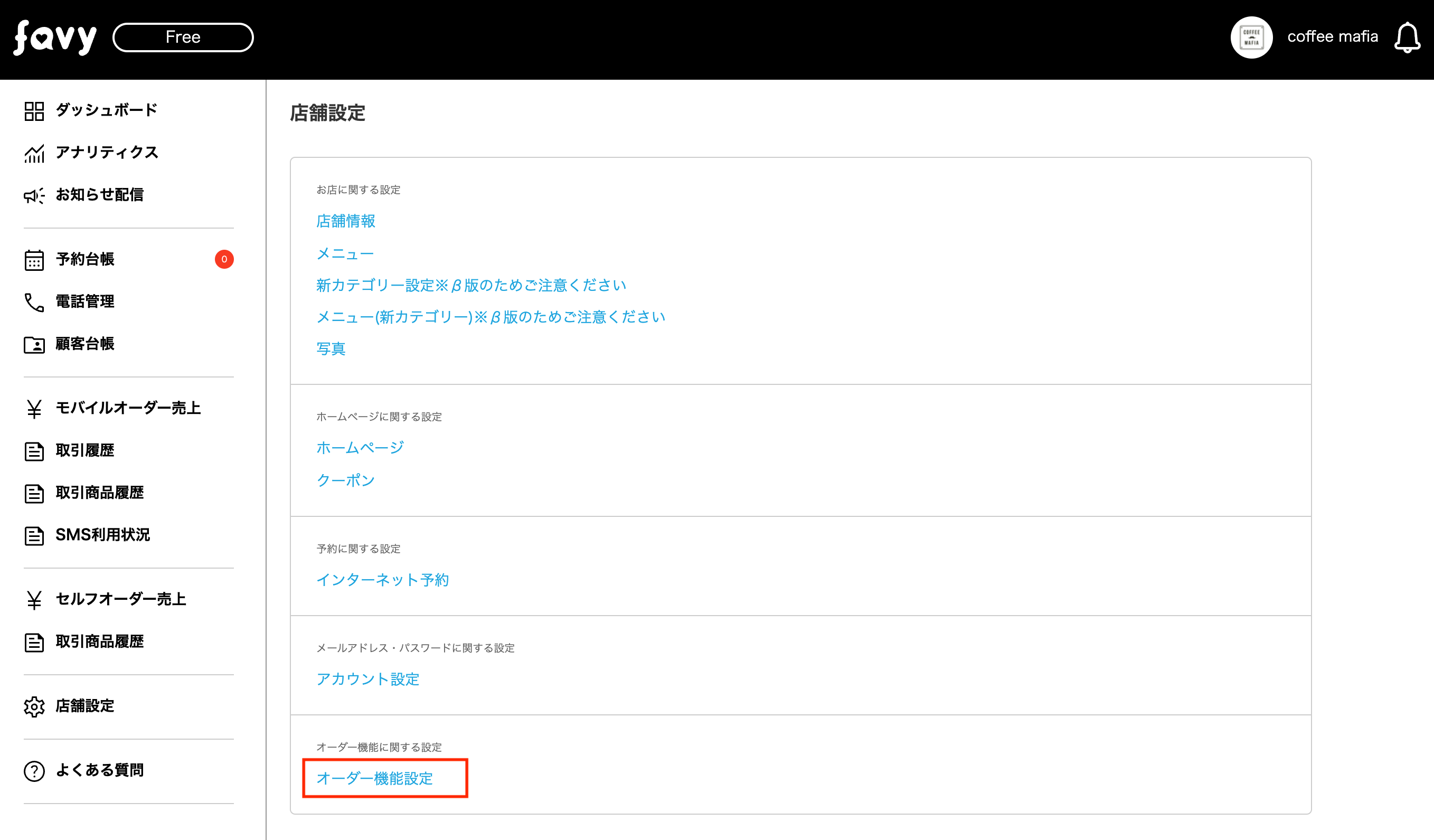Click the notification bell icon
Screen dimensions: 1434x840
(x=1406, y=37)
